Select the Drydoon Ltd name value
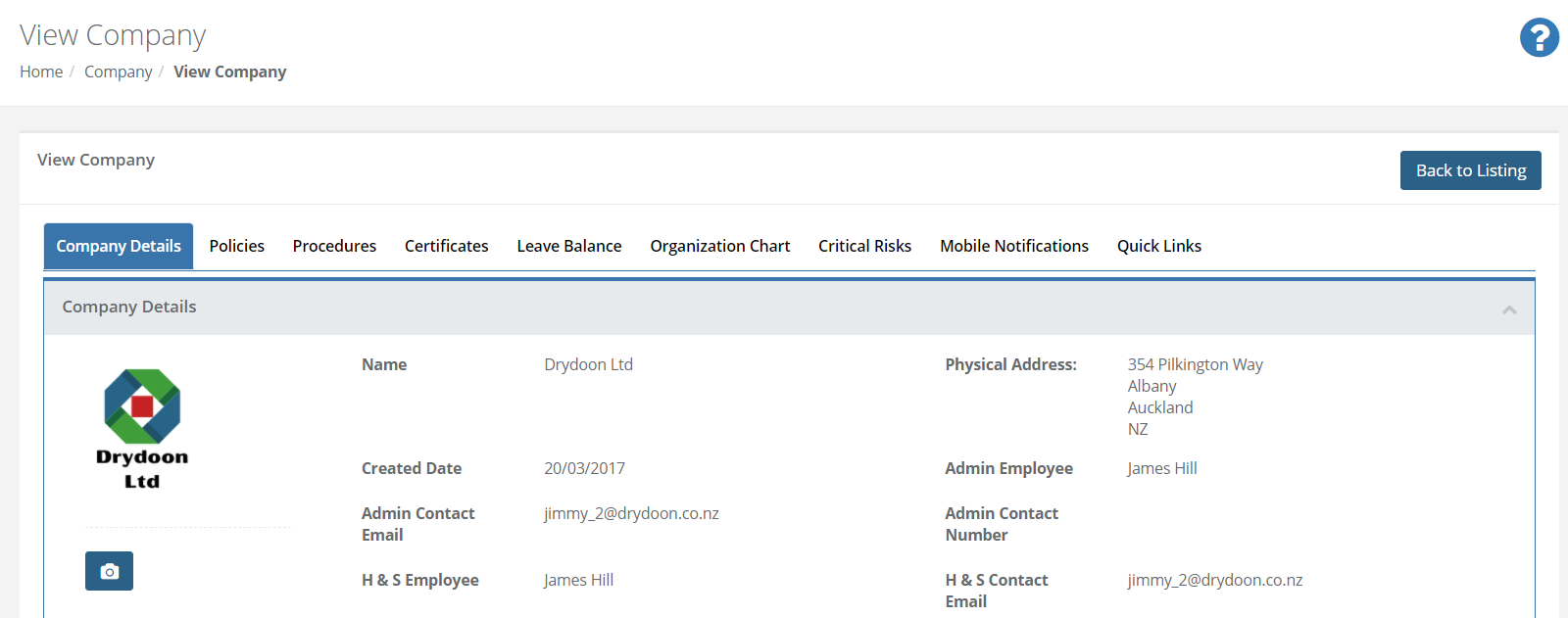The width and height of the screenshot is (1568, 618). click(x=589, y=364)
